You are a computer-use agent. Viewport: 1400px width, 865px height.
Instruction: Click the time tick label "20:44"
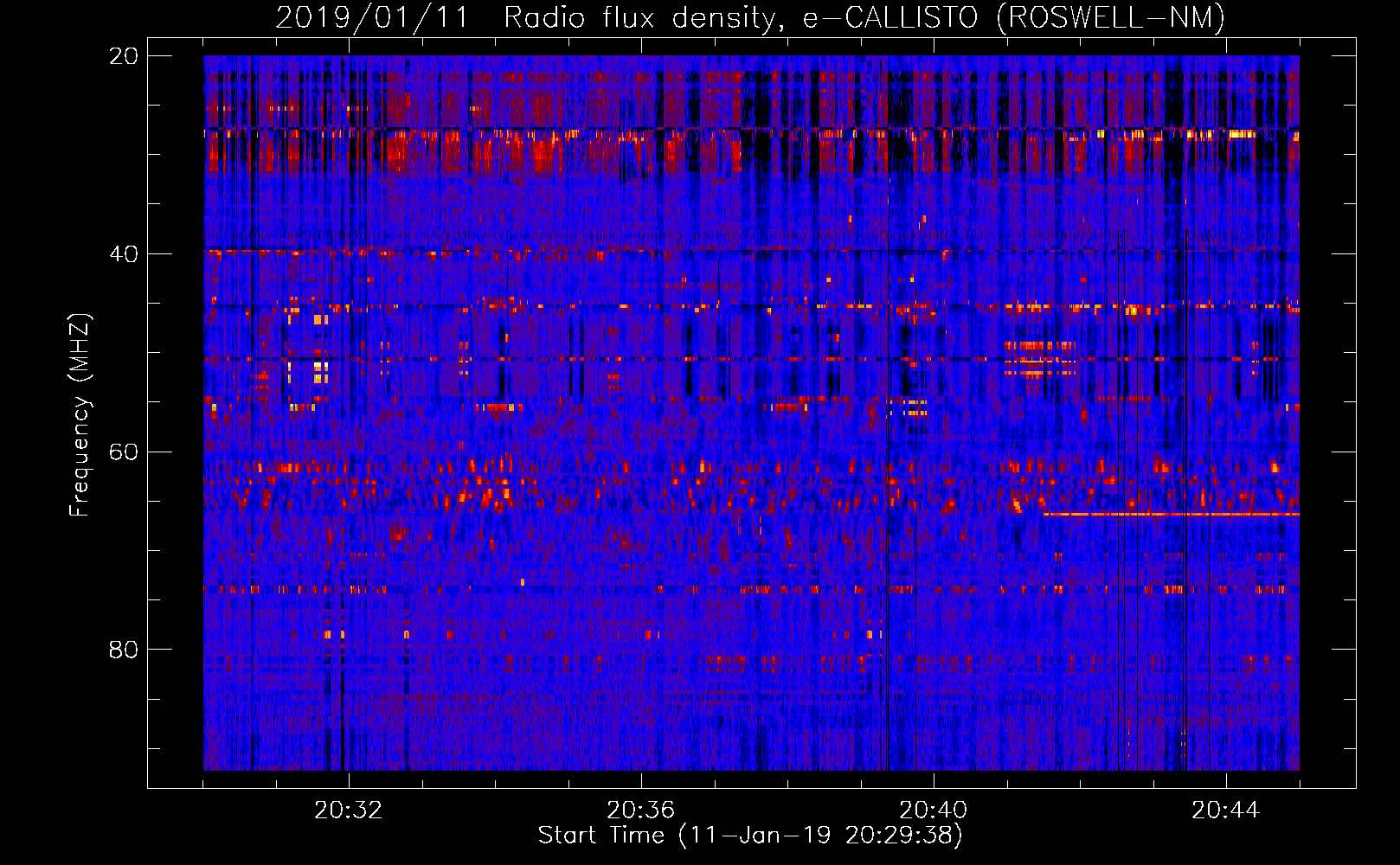[x=1226, y=811]
